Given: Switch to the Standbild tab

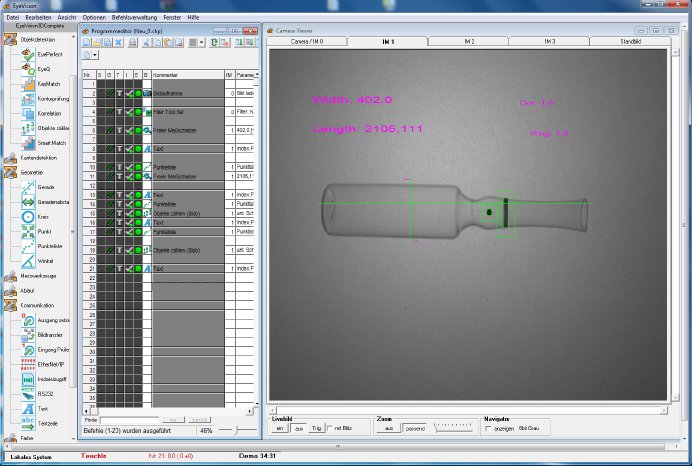Looking at the screenshot, I should point(630,41).
